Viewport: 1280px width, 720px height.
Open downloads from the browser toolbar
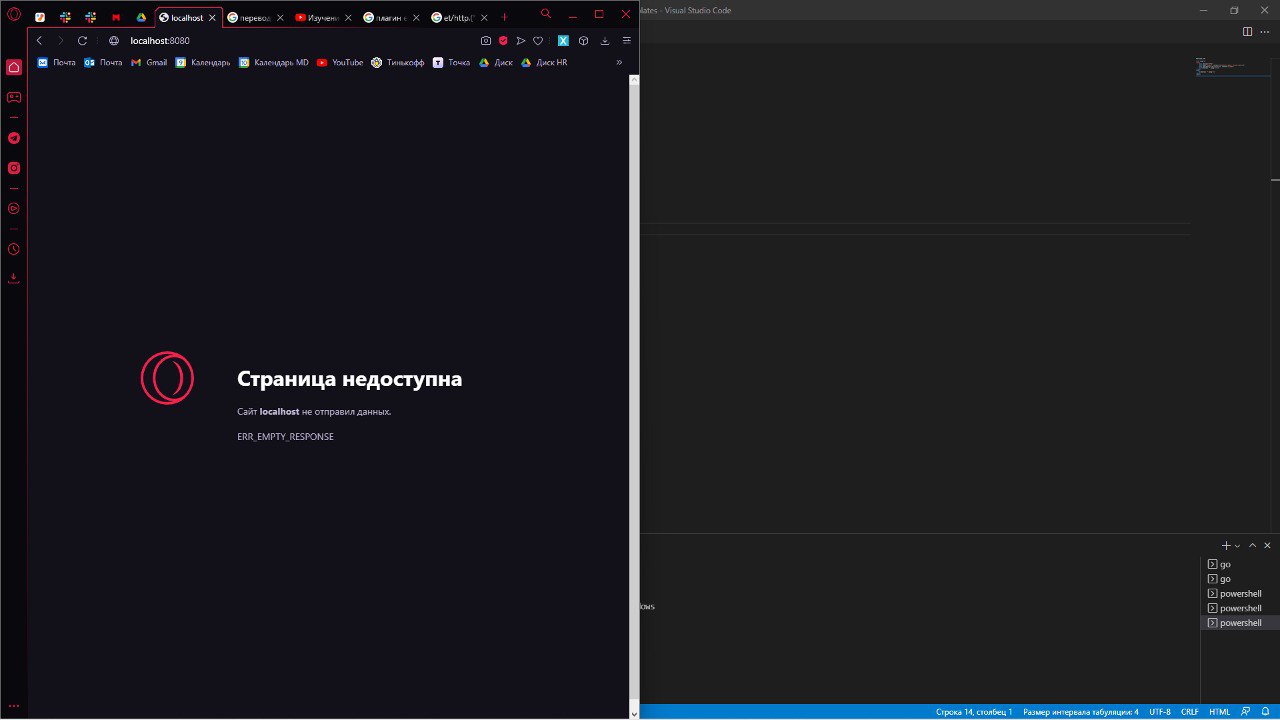(605, 41)
